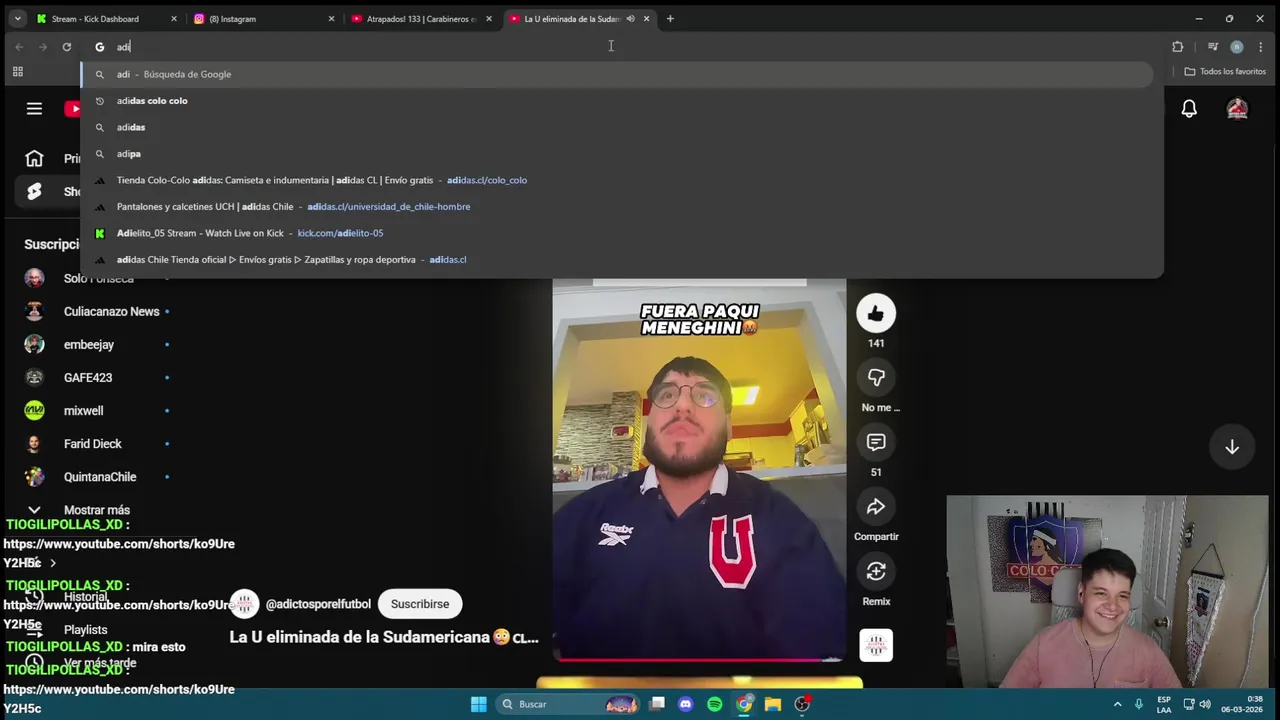Screen dimensions: 1280x720
Task: Open Chrome extensions puzzle icon
Action: [1177, 47]
